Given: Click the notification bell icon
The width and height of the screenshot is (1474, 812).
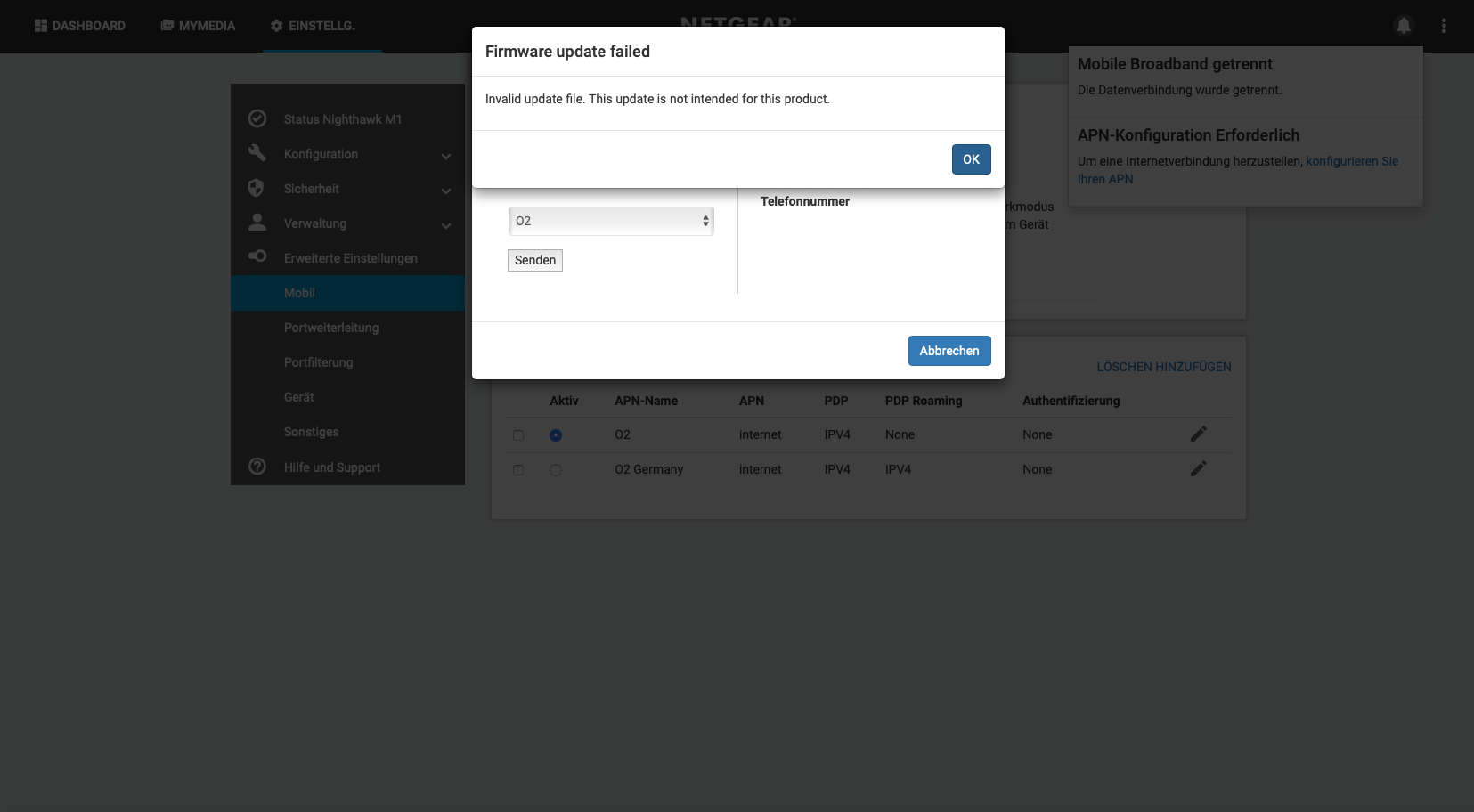Looking at the screenshot, I should [x=1404, y=26].
